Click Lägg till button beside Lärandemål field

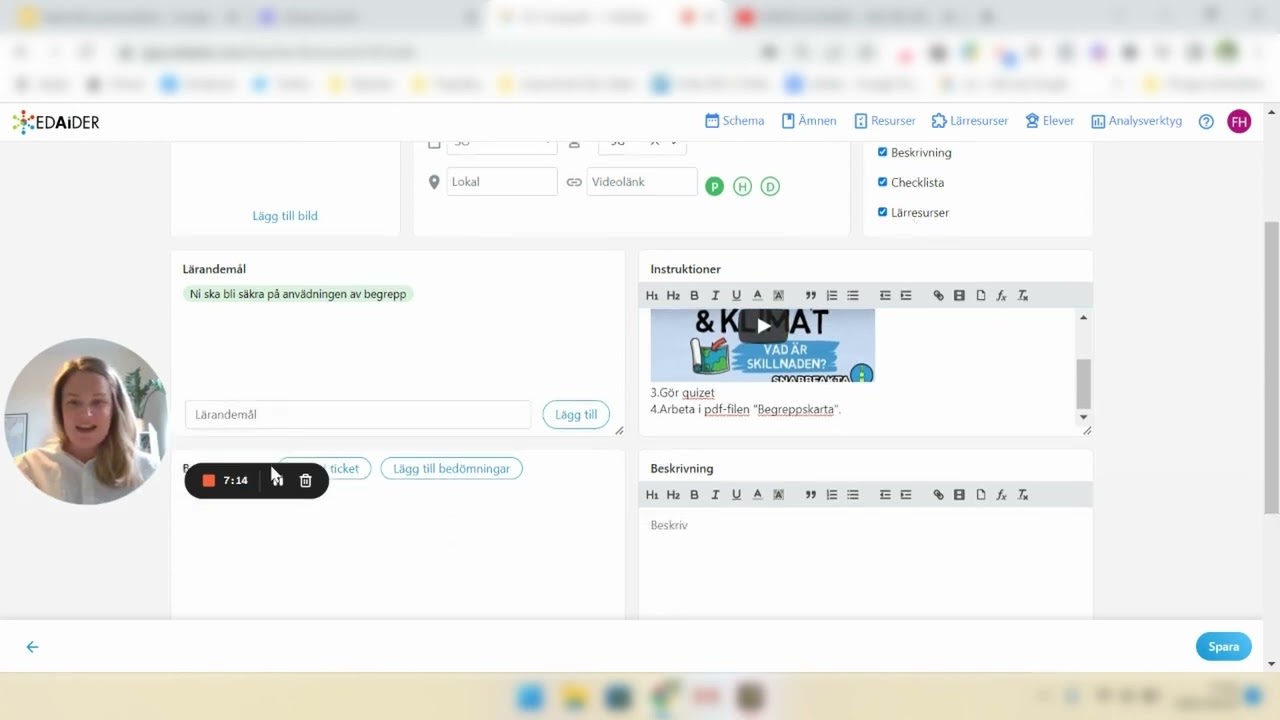pyautogui.click(x=576, y=415)
